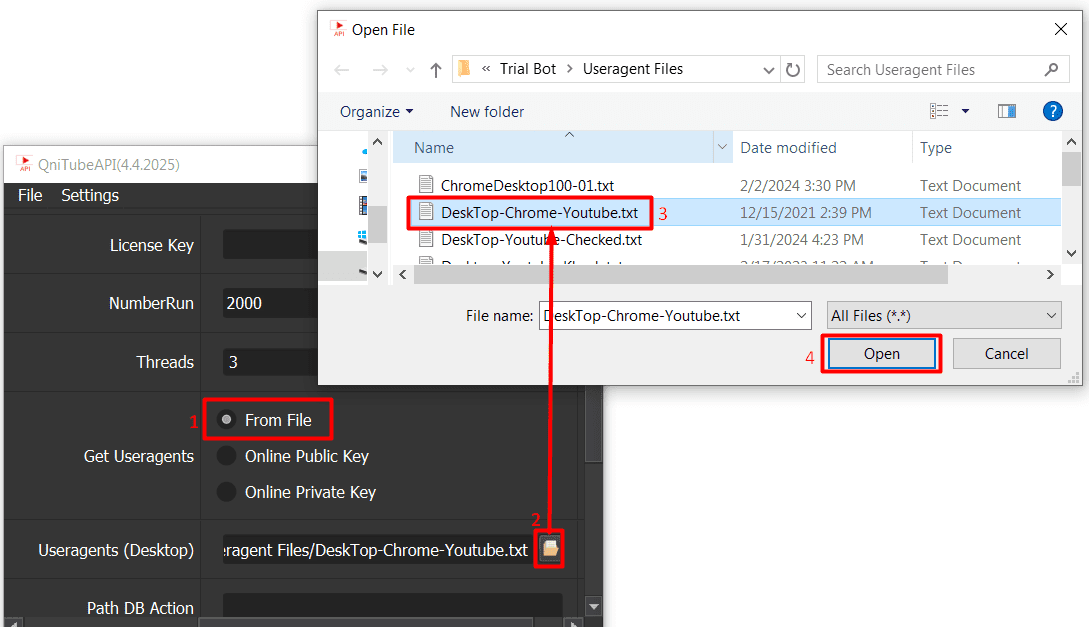Click the QniTubeAPI app icon in title bar
The width and height of the screenshot is (1089, 627).
click(24, 164)
